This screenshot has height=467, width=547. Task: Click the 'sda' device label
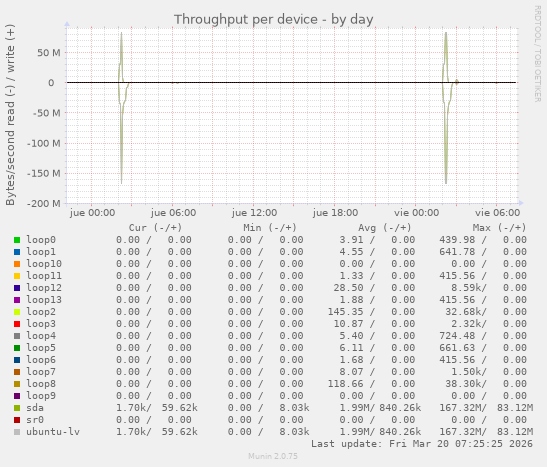pos(35,408)
